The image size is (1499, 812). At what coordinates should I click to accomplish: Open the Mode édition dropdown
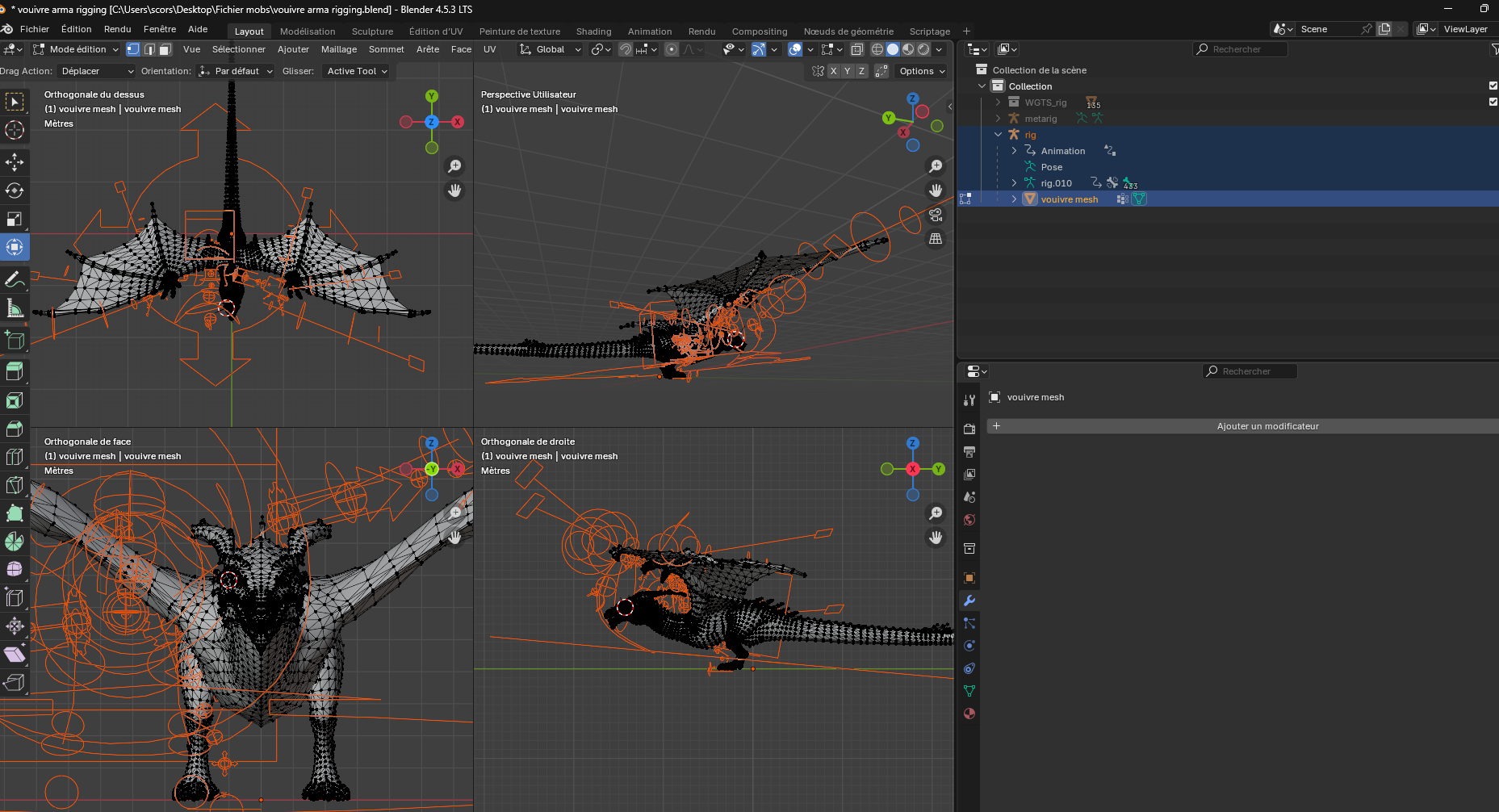pyautogui.click(x=76, y=49)
